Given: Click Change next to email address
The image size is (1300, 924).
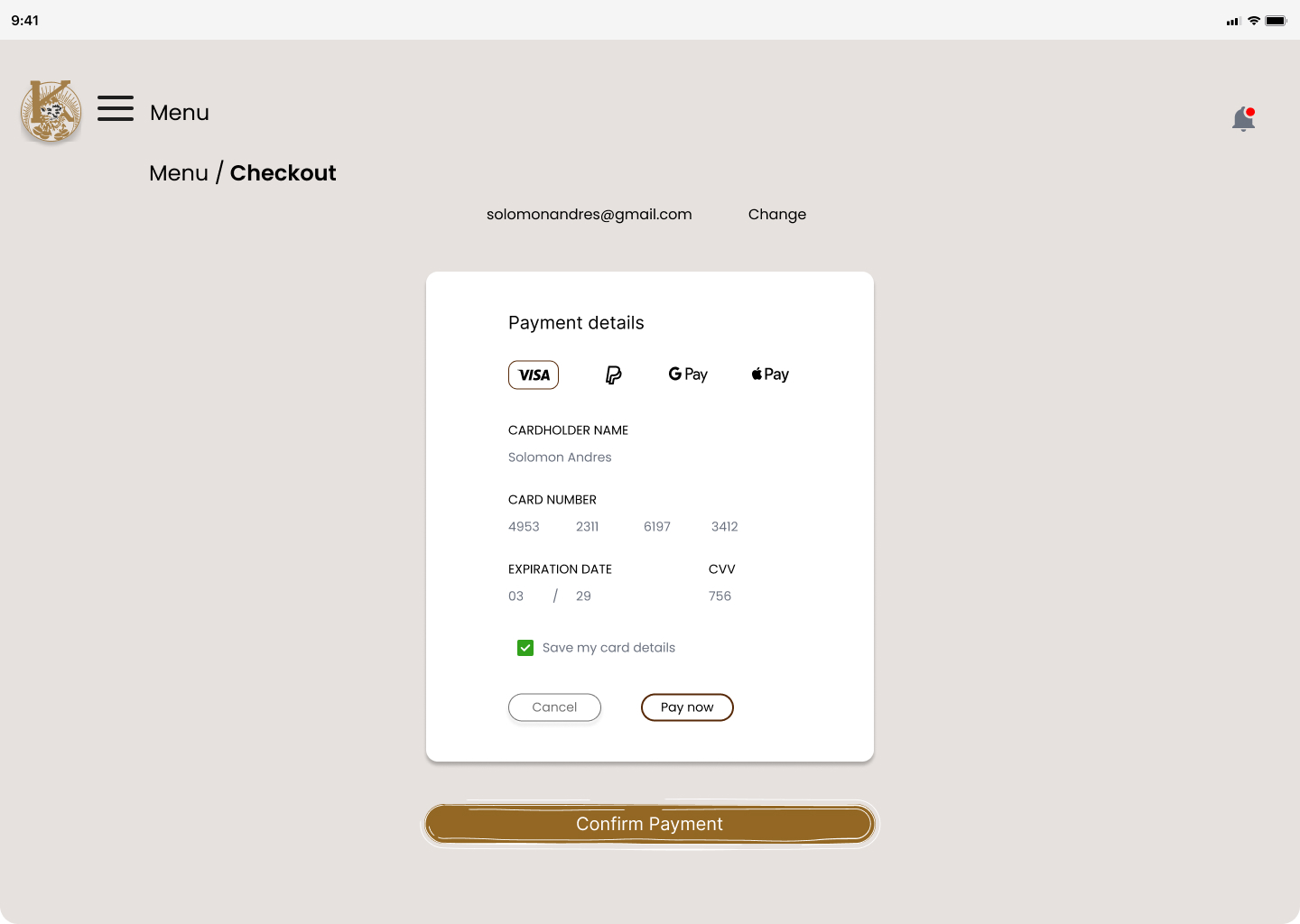Looking at the screenshot, I should (x=776, y=215).
